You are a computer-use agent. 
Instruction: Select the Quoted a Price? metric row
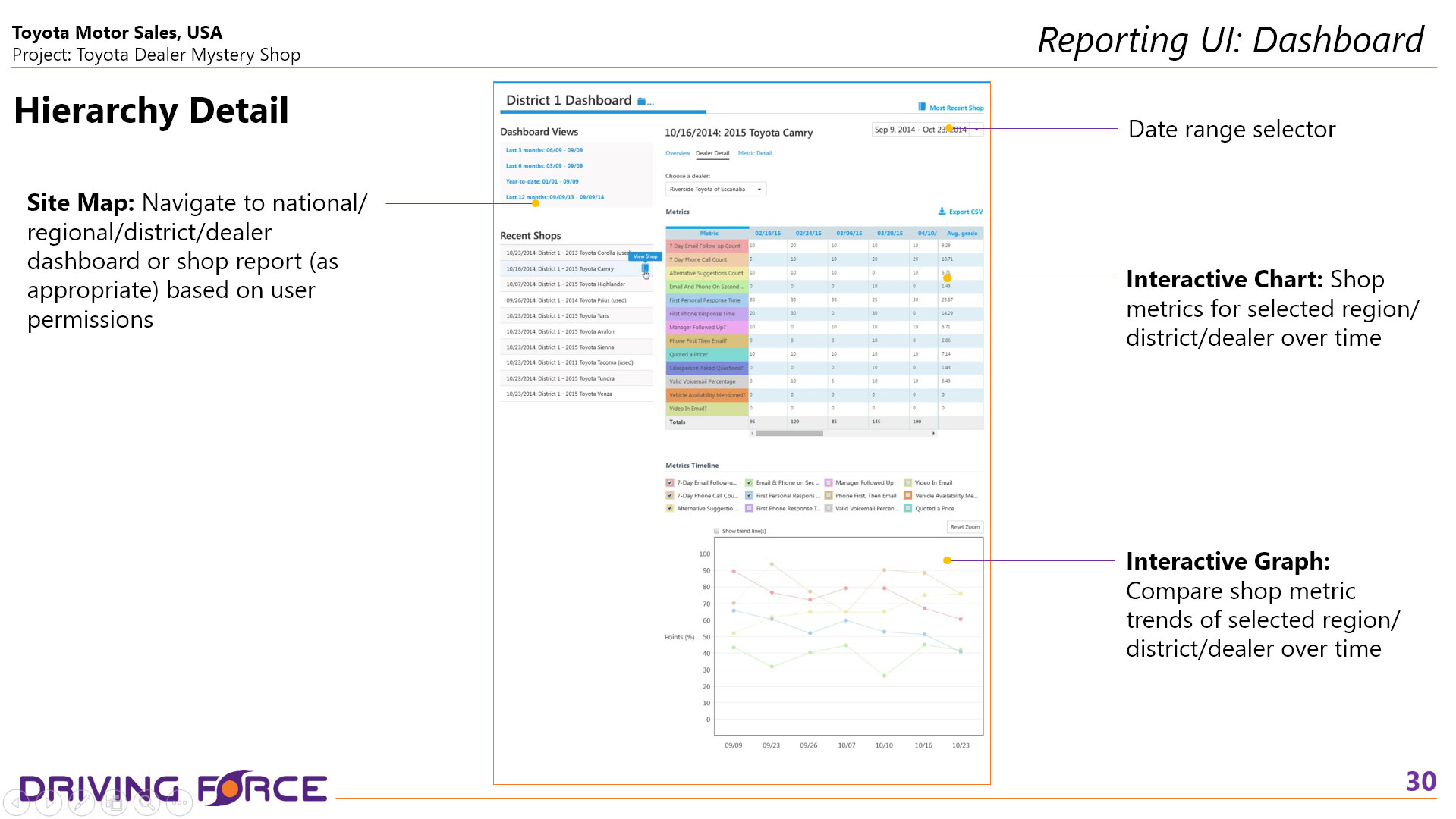click(825, 354)
